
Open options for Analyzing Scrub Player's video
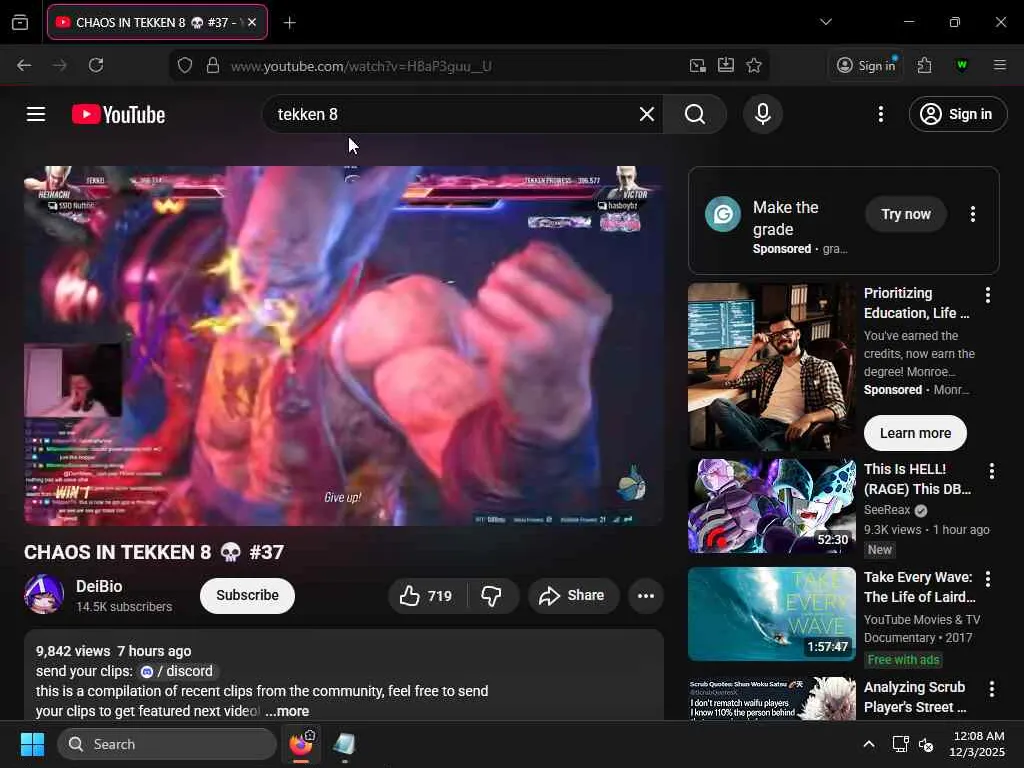[991, 689]
